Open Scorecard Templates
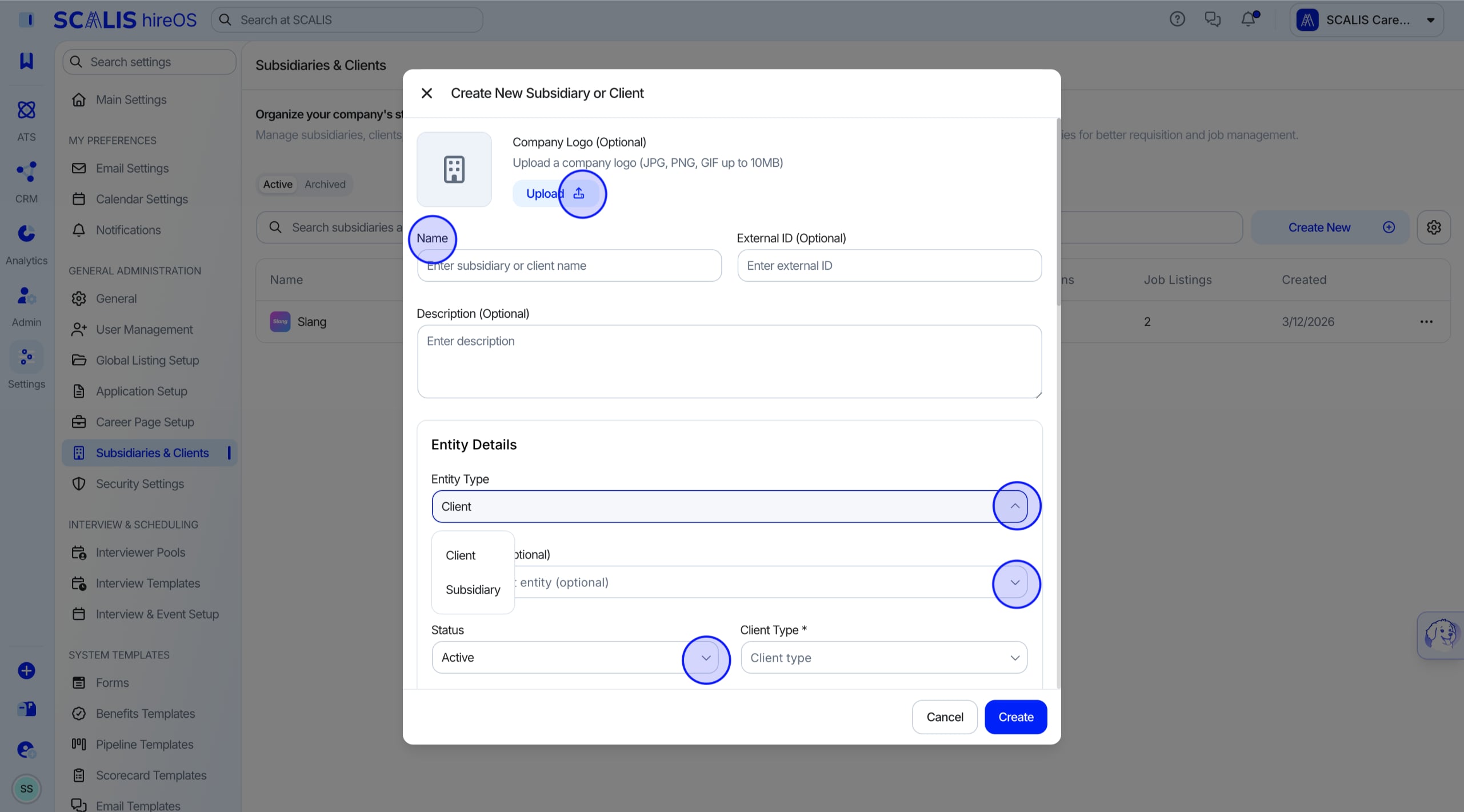 pos(149,775)
